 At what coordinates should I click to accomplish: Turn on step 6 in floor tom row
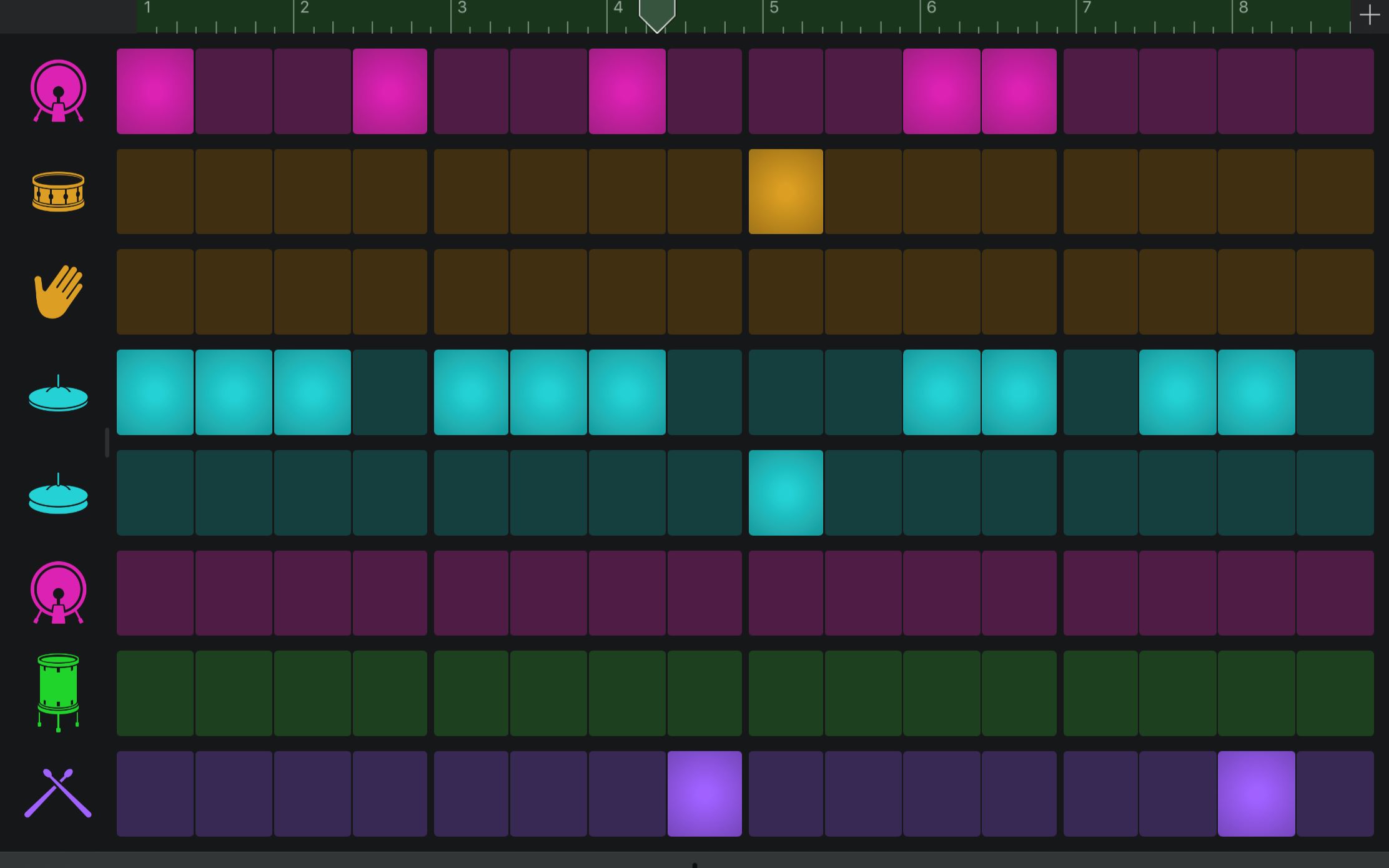click(x=548, y=693)
